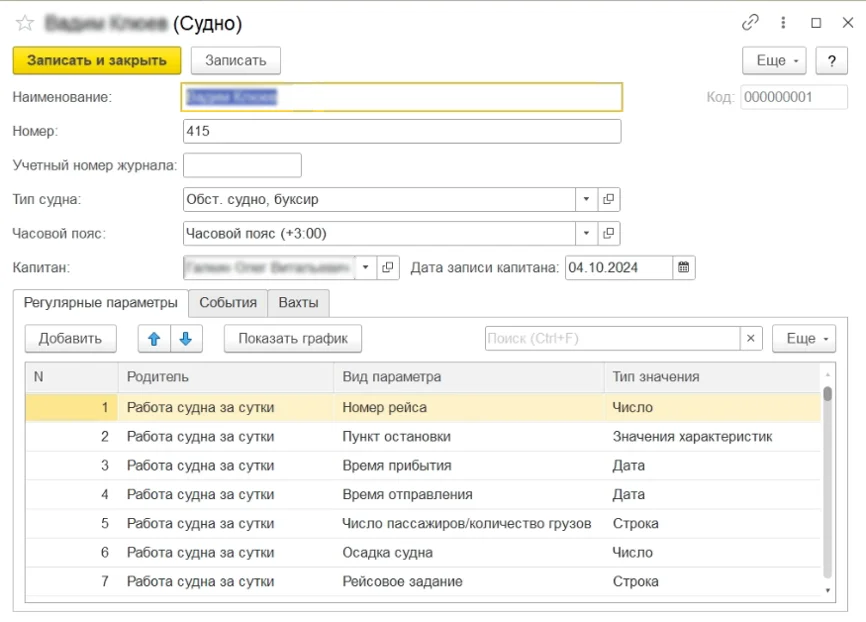Copy link using the chain icon
866x622 pixels.
click(x=750, y=22)
